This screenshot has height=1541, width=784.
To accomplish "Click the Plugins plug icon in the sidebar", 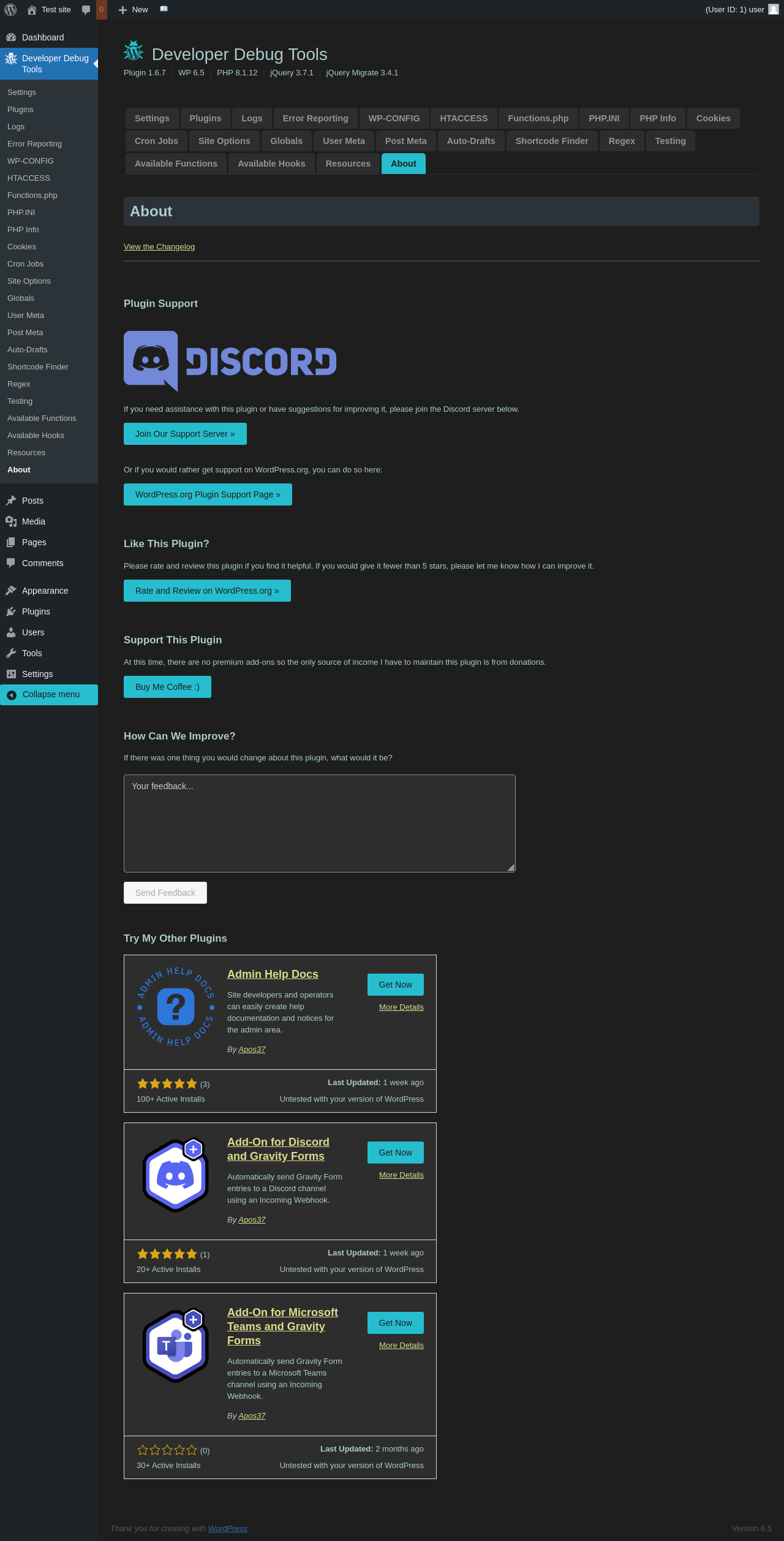I will (11, 611).
